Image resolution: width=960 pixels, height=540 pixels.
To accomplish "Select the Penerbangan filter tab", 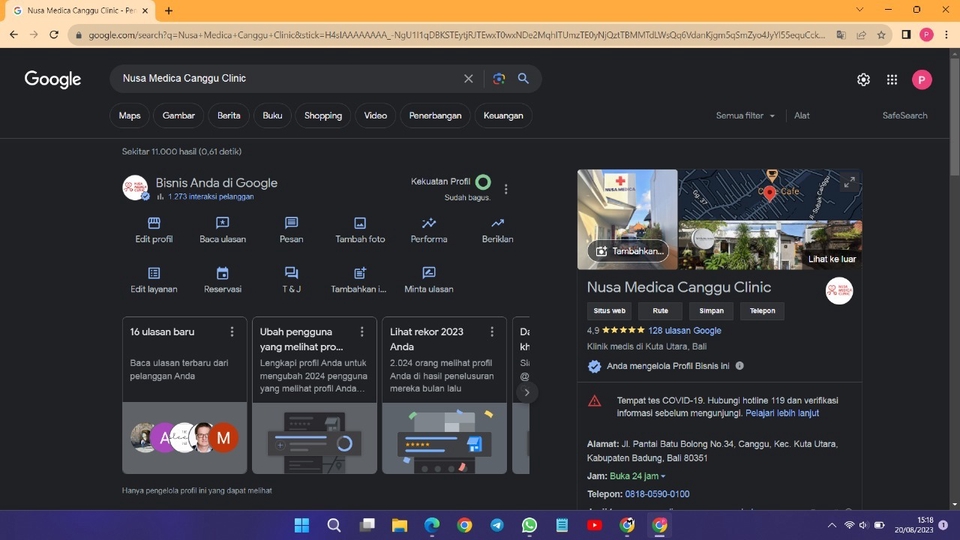I will tap(435, 116).
